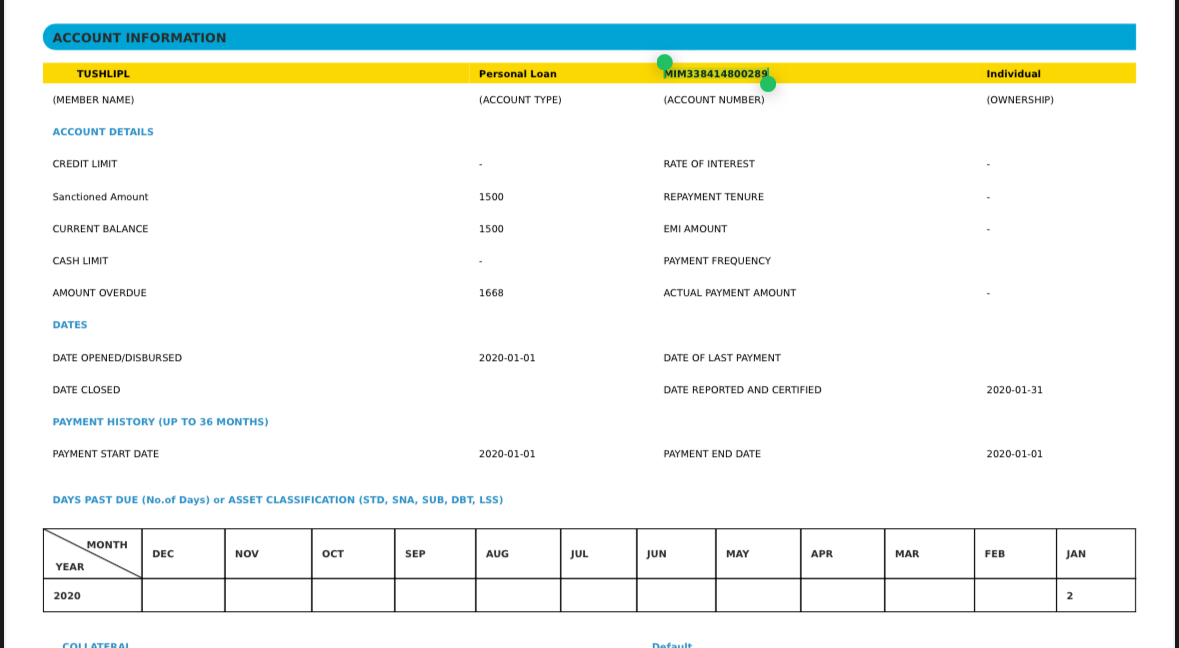Click the DATES section heading
This screenshot has height=648, width=1179.
tap(70, 325)
